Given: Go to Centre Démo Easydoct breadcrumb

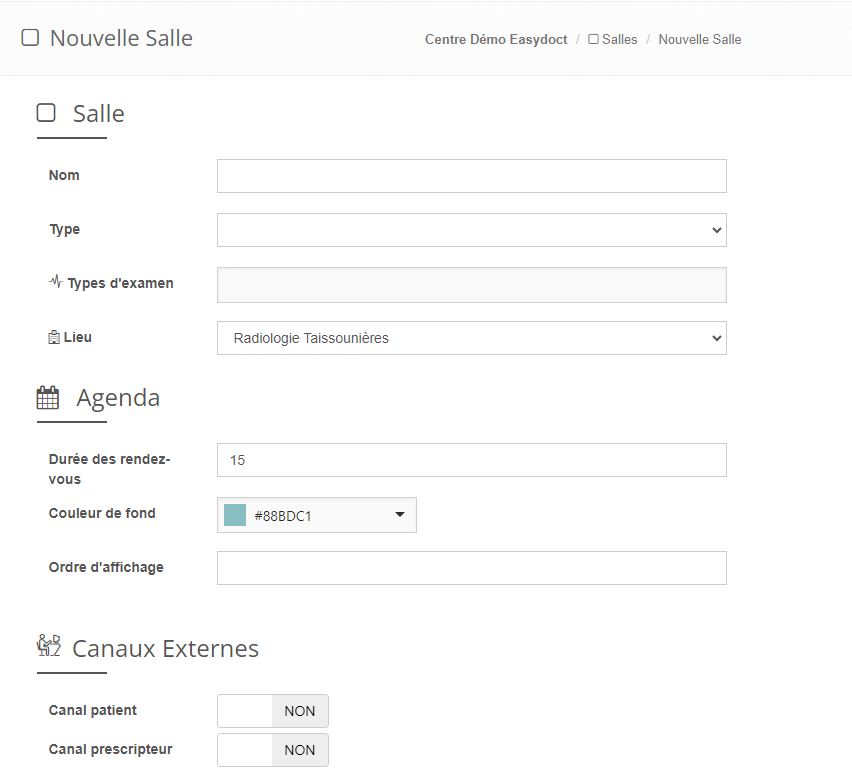Looking at the screenshot, I should pyautogui.click(x=496, y=40).
